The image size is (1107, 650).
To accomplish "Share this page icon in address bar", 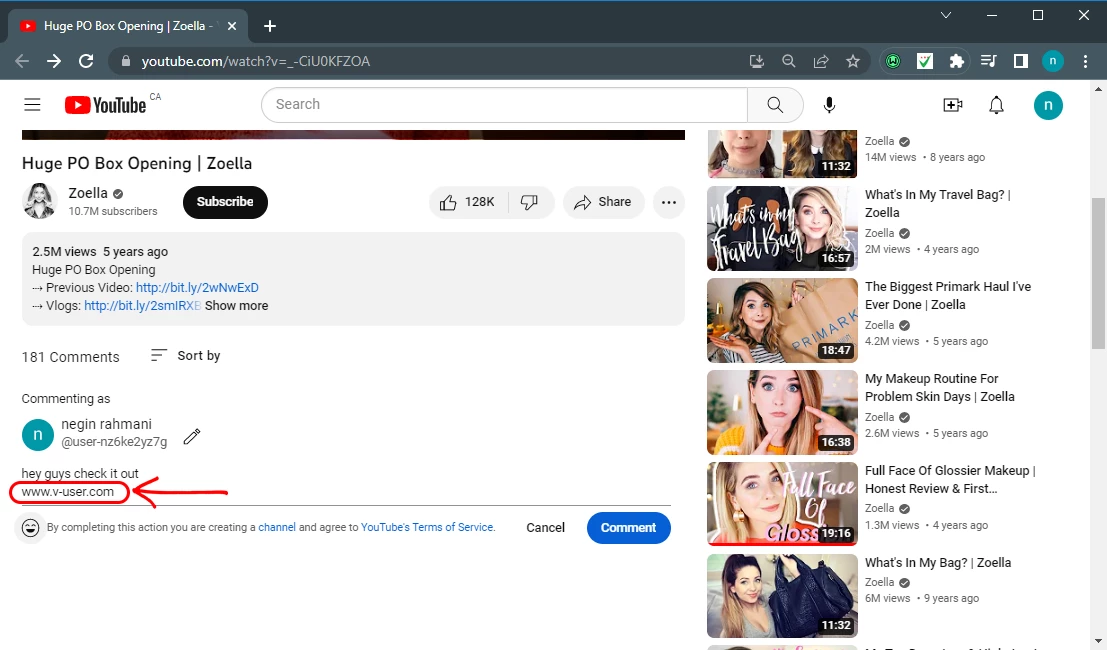I will click(x=821, y=61).
